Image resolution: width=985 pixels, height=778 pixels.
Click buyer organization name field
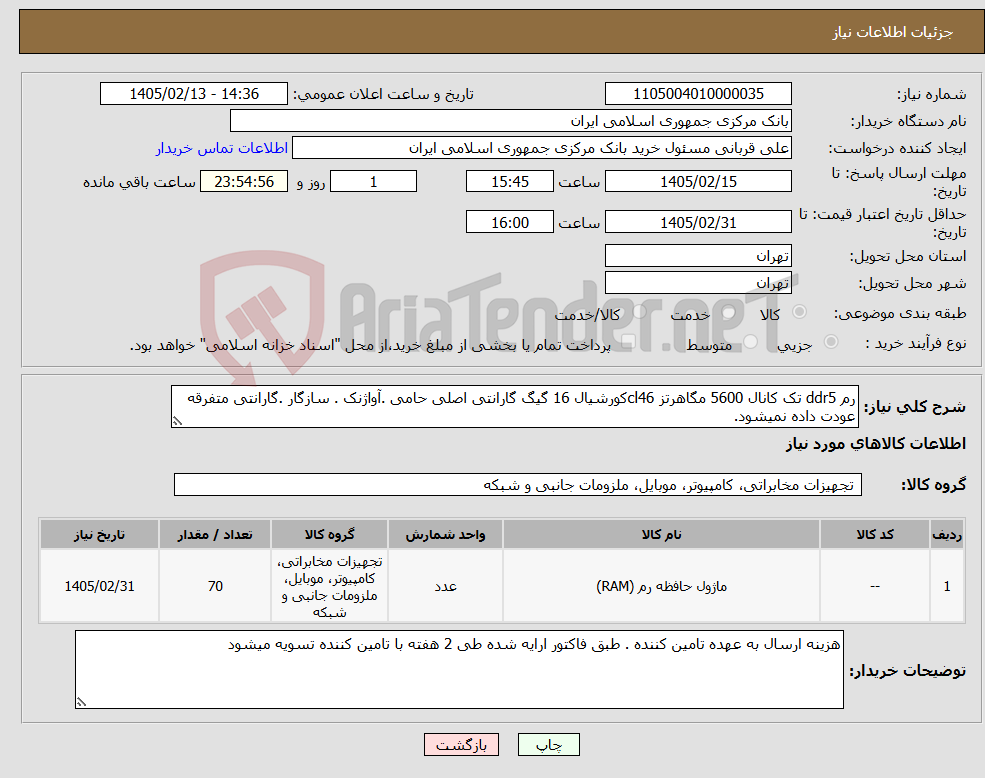(511, 121)
